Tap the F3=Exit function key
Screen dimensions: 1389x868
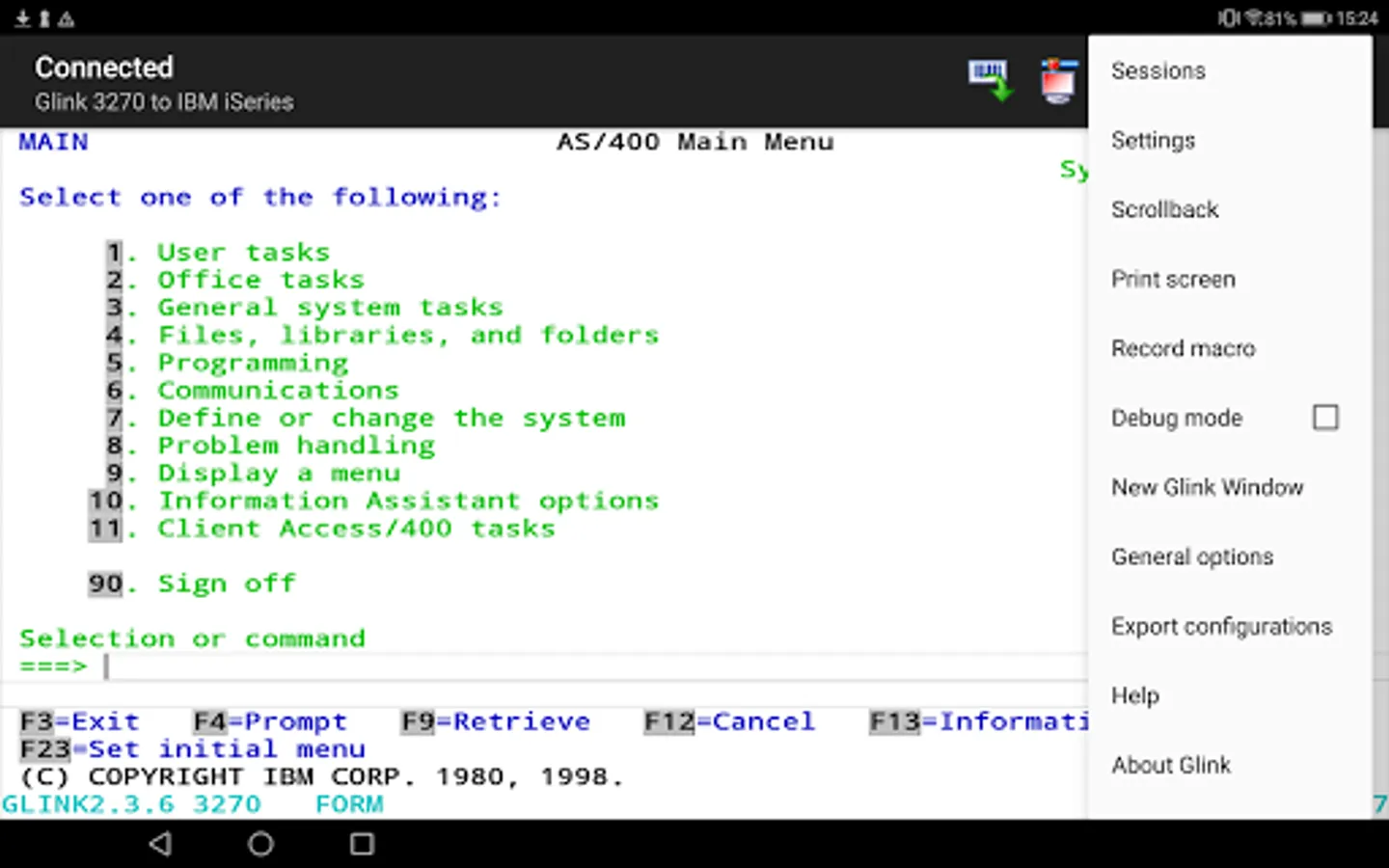click(80, 721)
